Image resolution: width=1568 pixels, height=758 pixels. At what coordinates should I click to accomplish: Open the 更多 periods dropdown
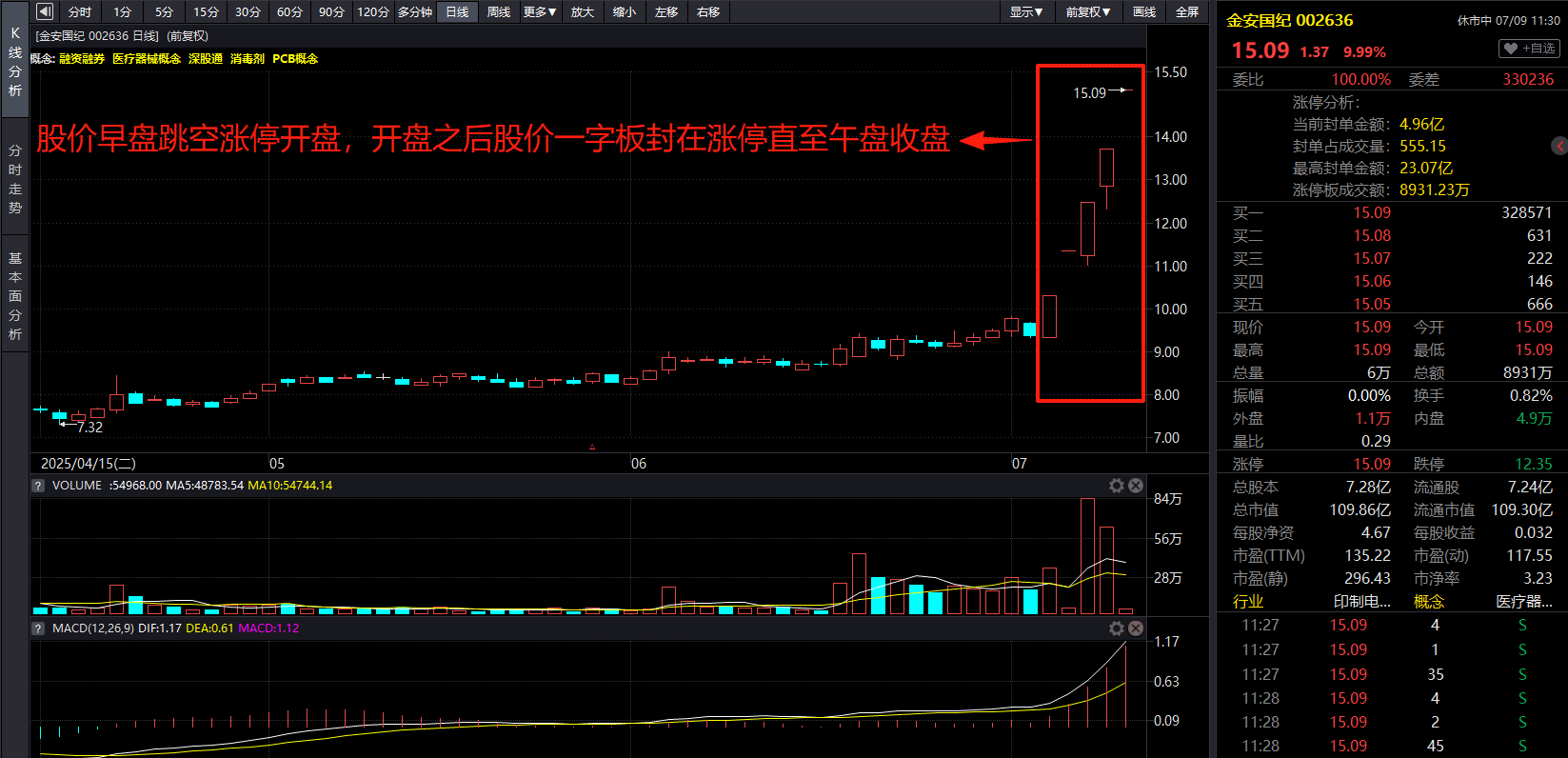point(540,11)
